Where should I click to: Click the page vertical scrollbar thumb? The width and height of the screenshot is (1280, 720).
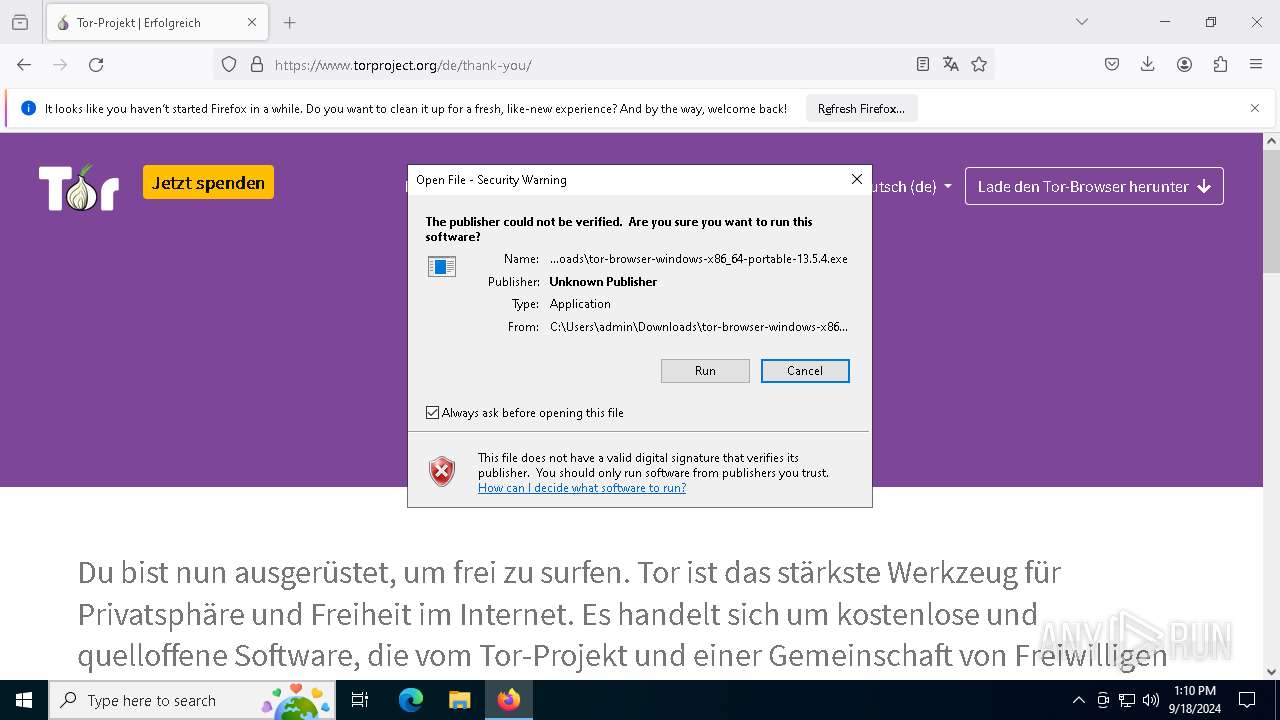pos(1271,211)
